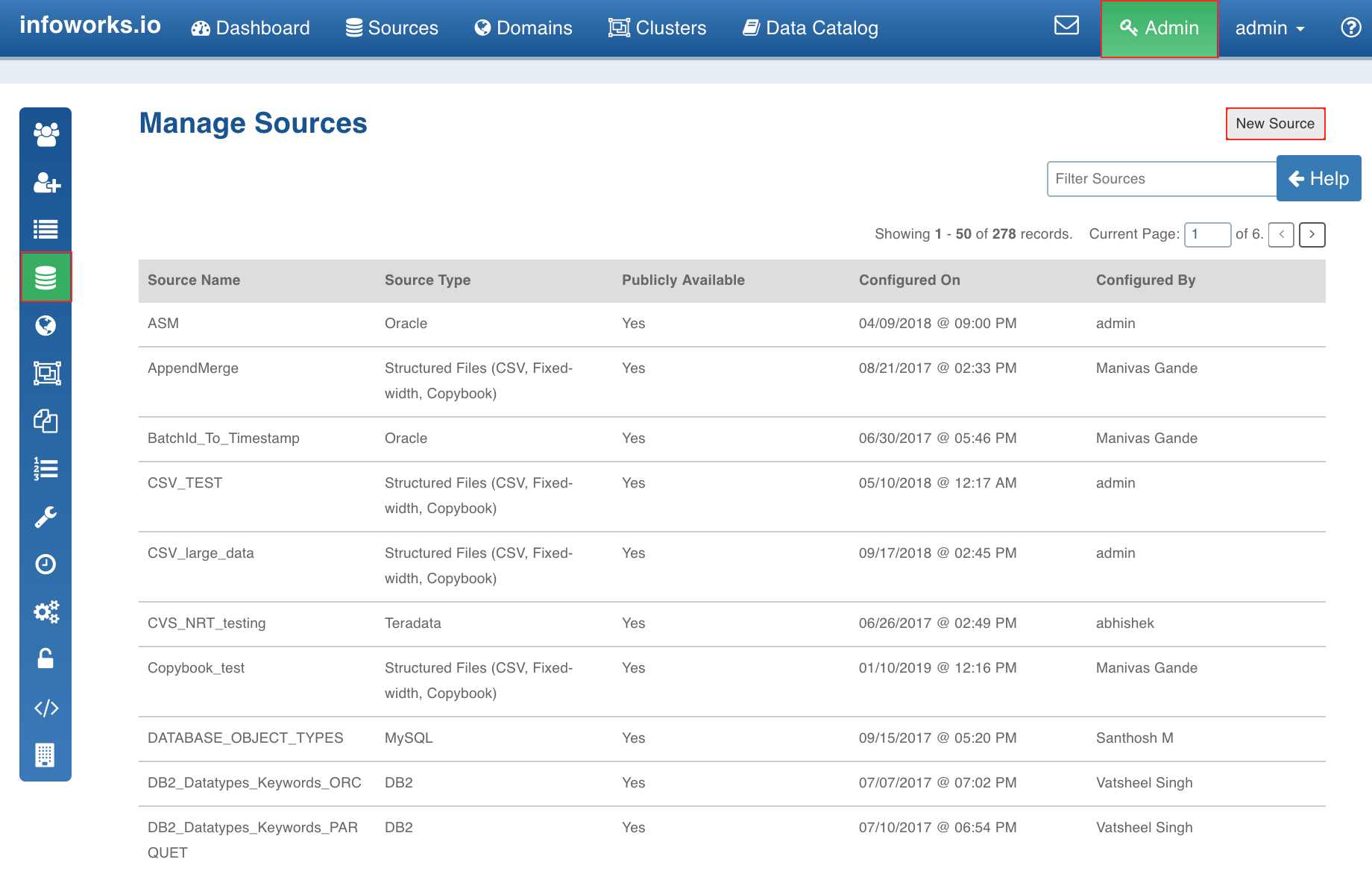Open the ASM source row
The height and width of the screenshot is (874, 1372).
[731, 324]
